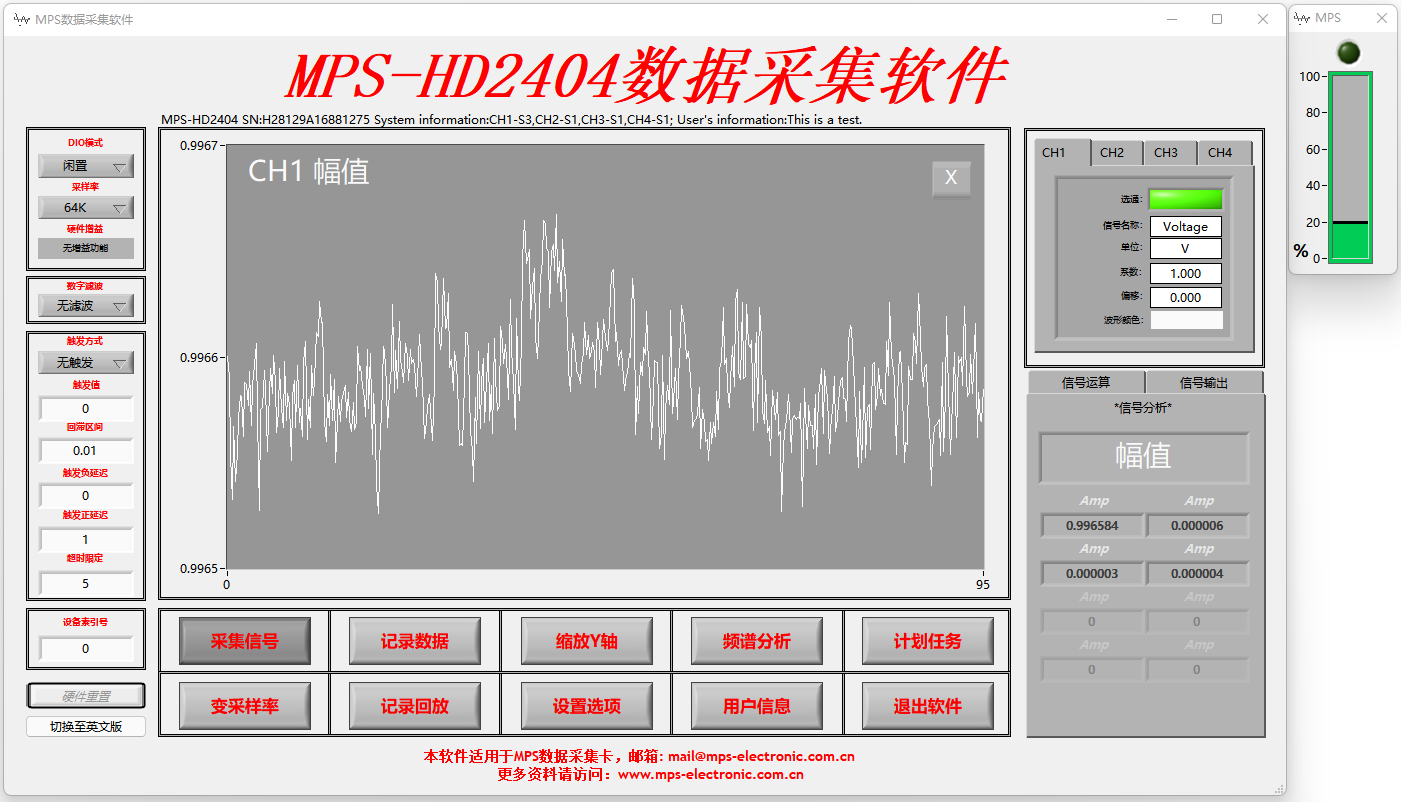The height and width of the screenshot is (802, 1401).
Task: Open the DIO模式 dropdown
Action: click(x=85, y=164)
